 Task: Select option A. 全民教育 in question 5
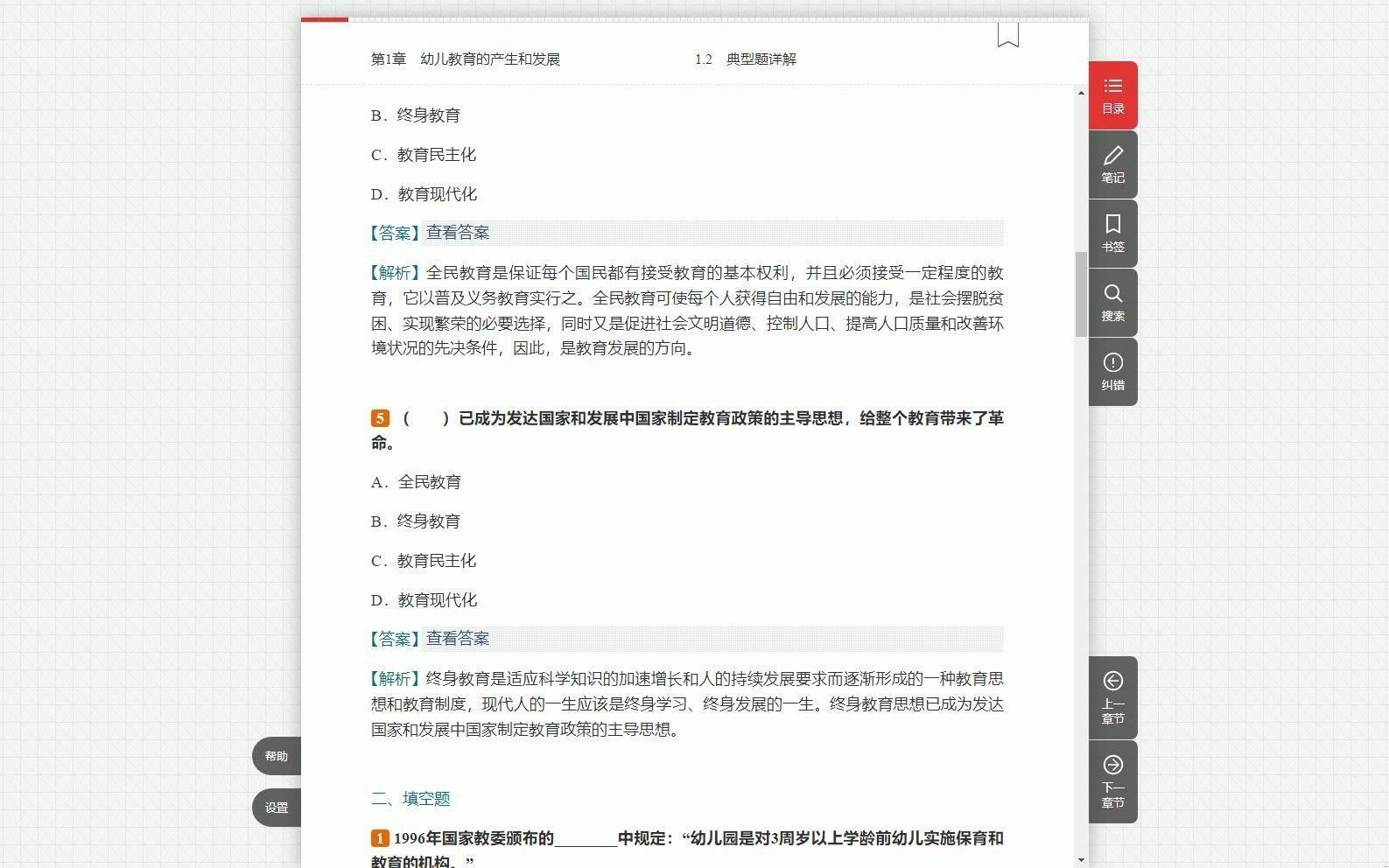416,482
